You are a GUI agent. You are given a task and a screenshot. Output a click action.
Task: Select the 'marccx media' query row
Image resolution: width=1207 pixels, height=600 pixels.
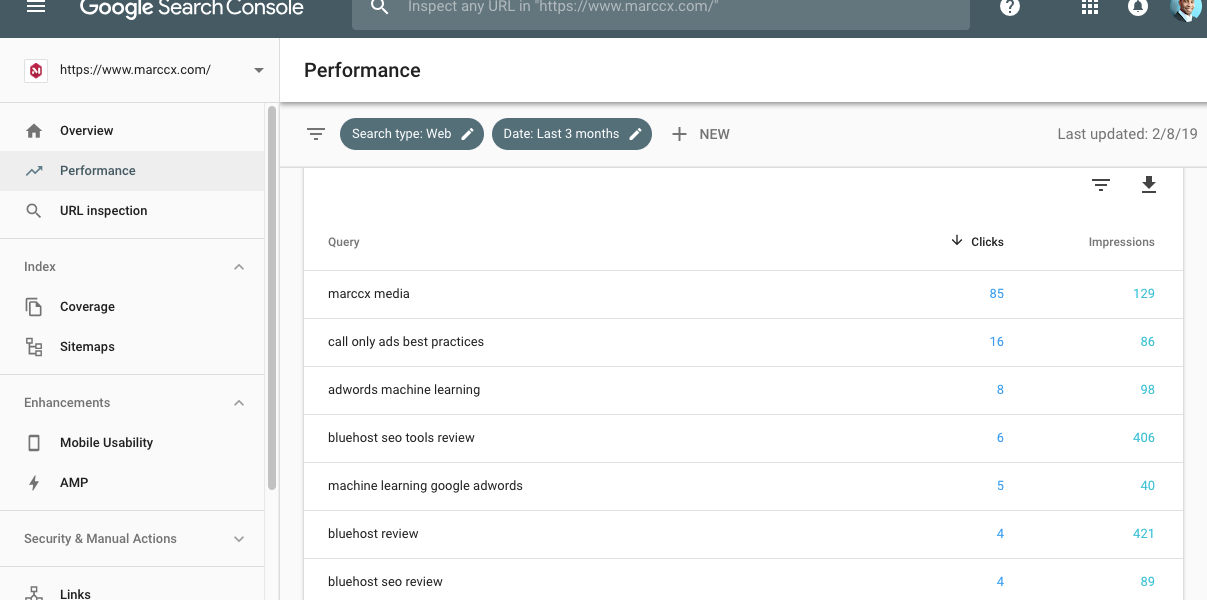click(743, 294)
